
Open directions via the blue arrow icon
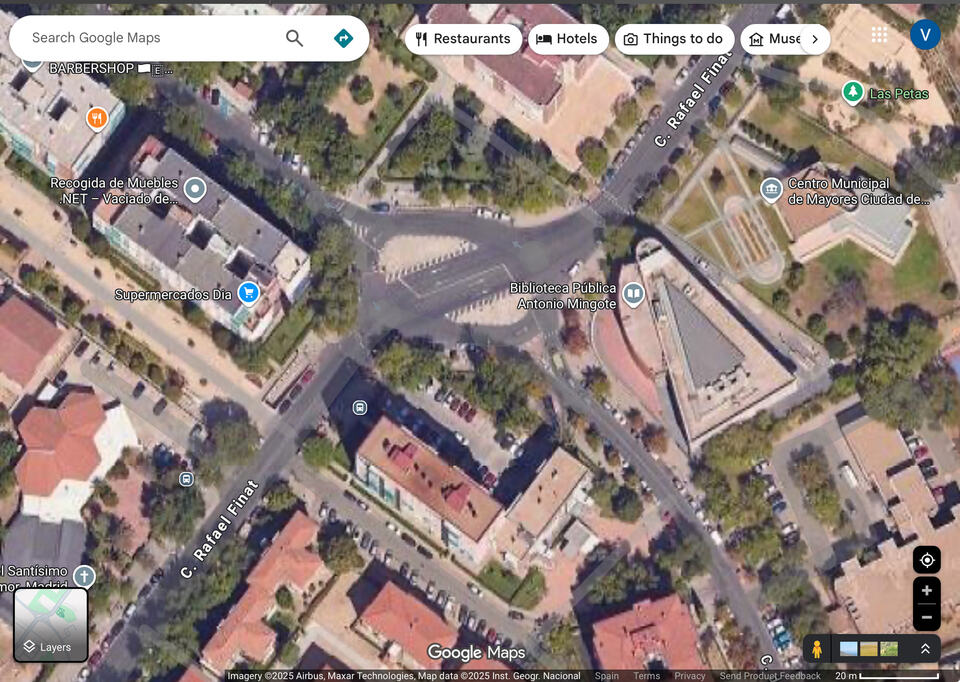point(343,38)
